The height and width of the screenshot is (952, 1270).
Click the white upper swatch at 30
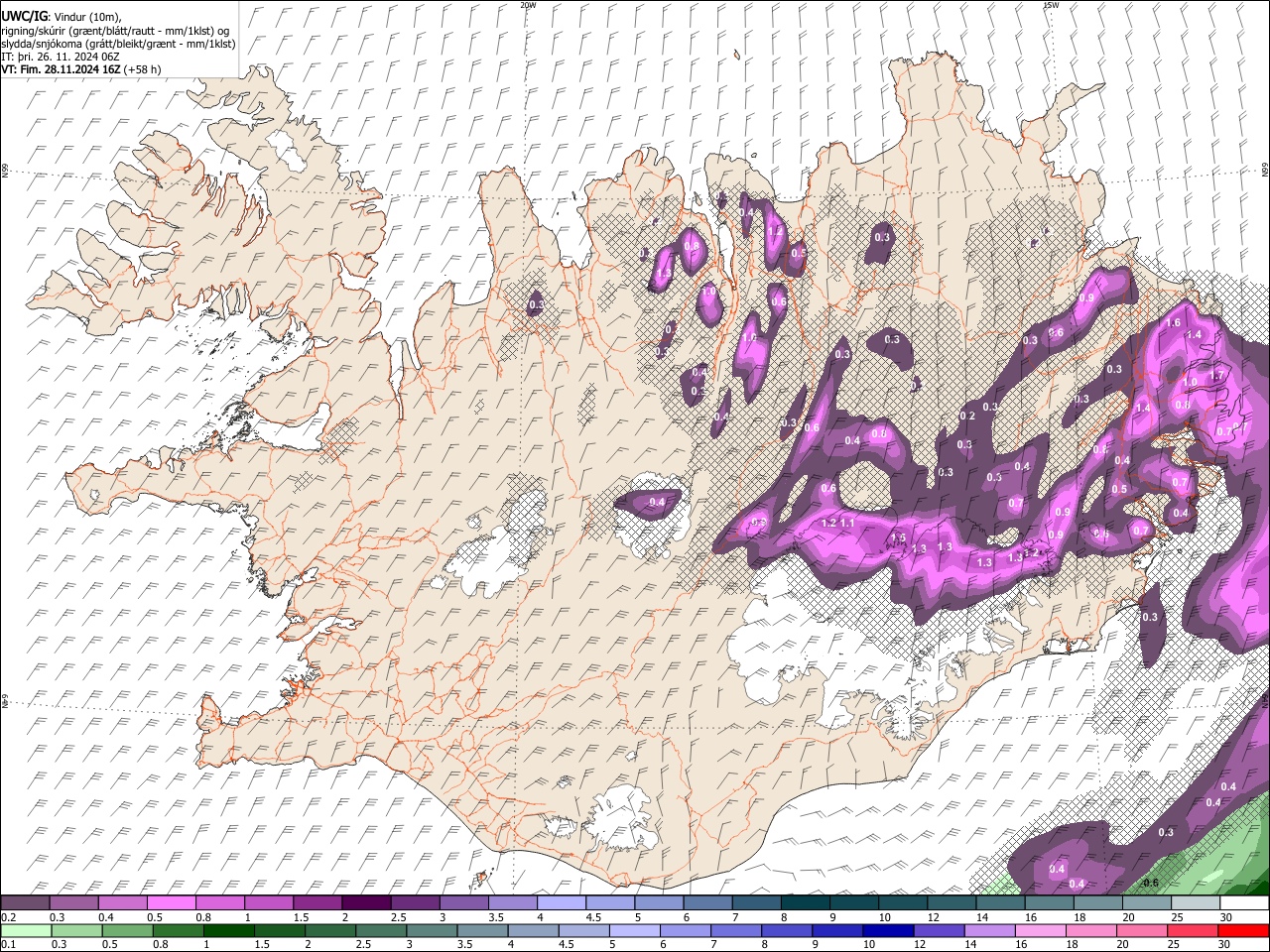tap(1244, 903)
